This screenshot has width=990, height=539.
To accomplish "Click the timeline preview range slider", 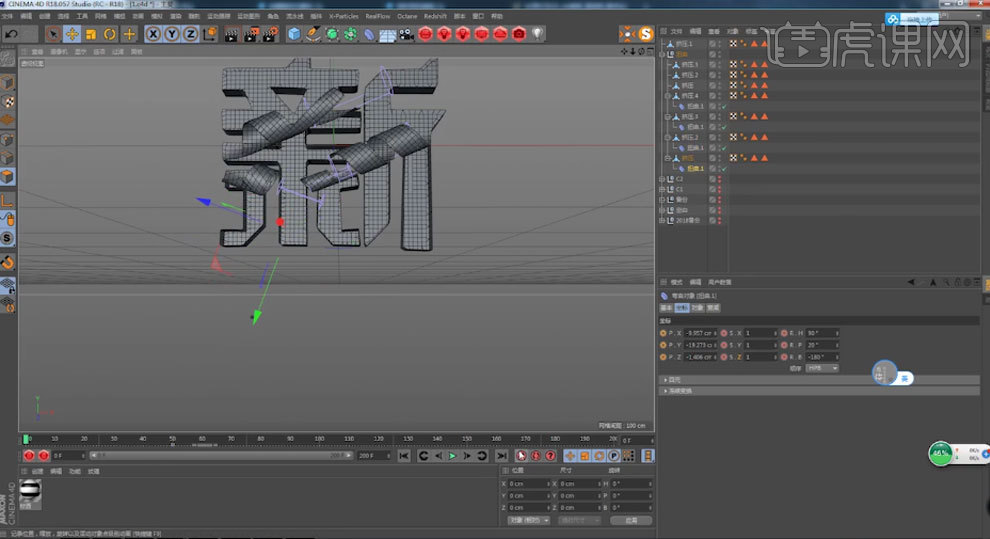I will pos(220,456).
